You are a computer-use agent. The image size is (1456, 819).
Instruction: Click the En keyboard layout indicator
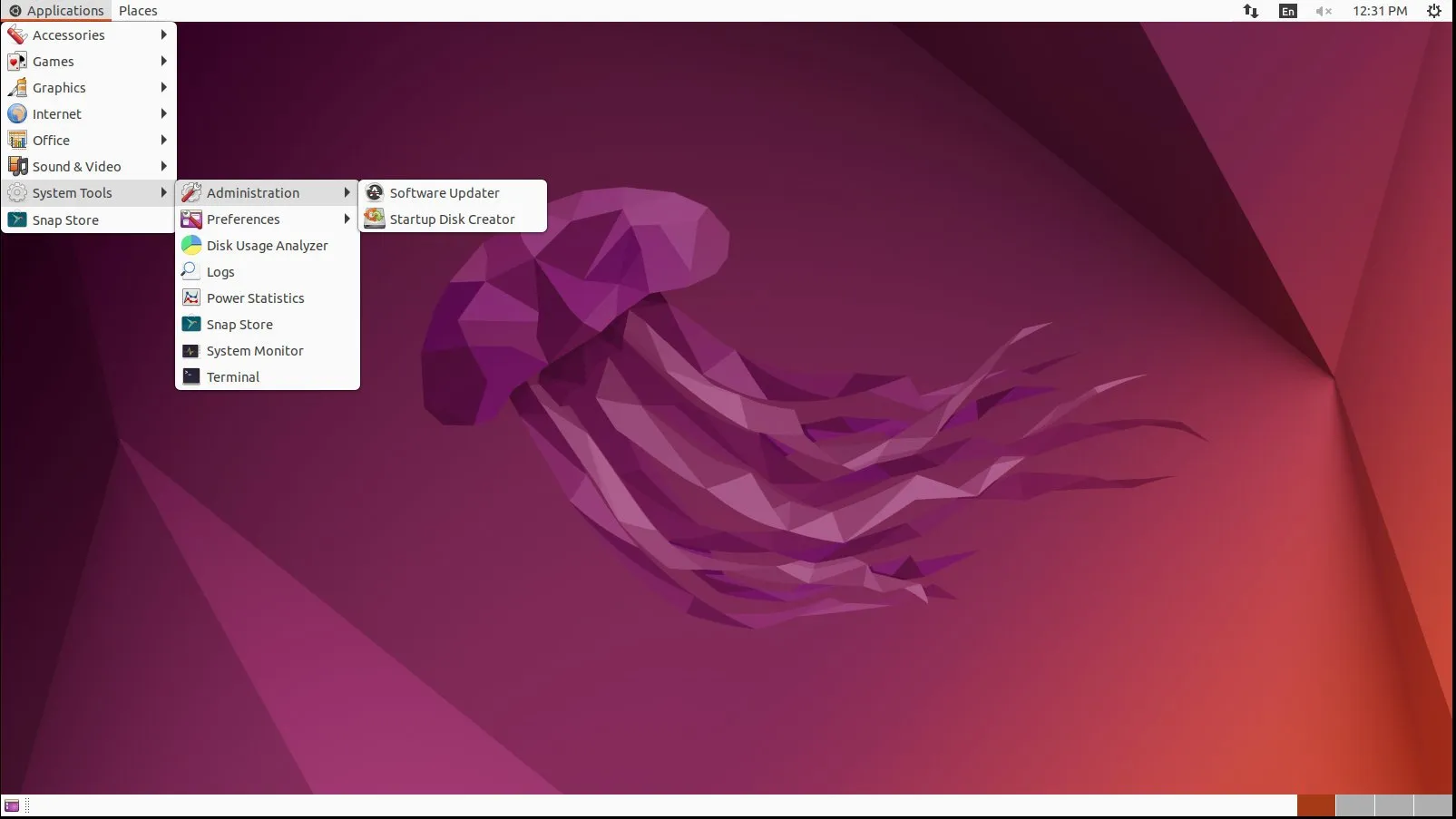(x=1287, y=11)
